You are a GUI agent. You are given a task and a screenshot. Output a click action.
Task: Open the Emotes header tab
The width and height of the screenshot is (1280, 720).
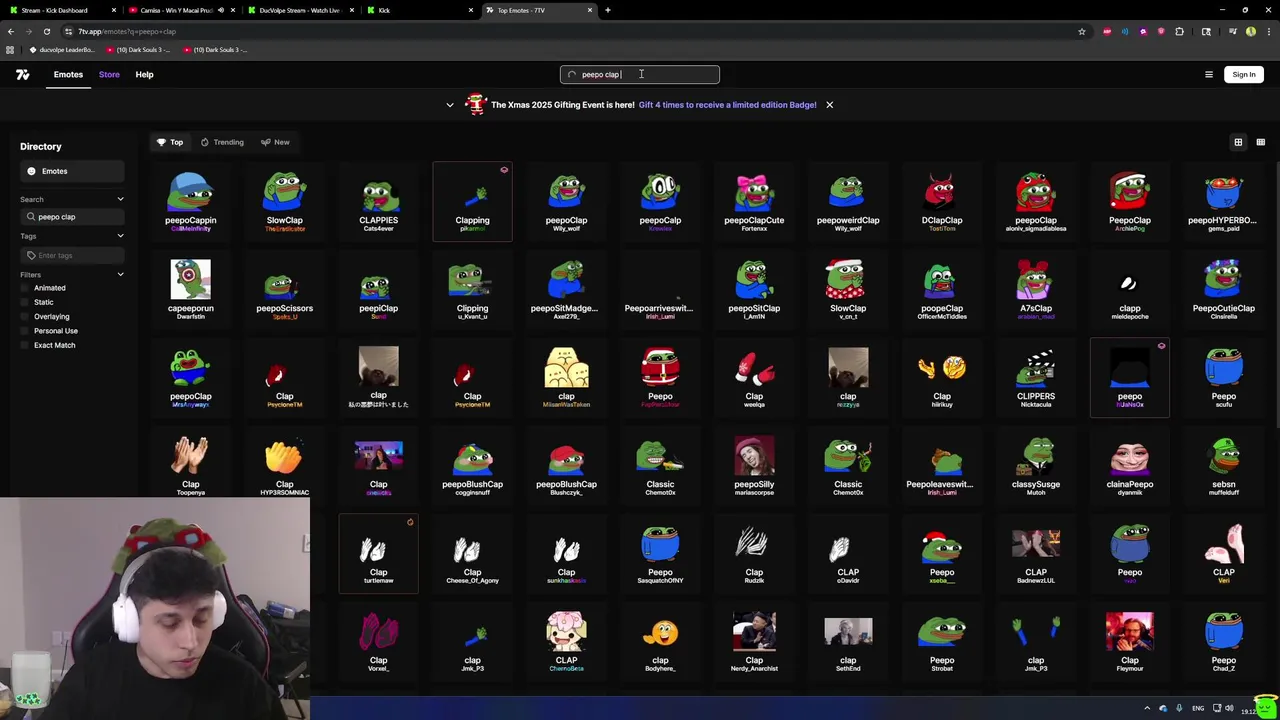tap(68, 74)
